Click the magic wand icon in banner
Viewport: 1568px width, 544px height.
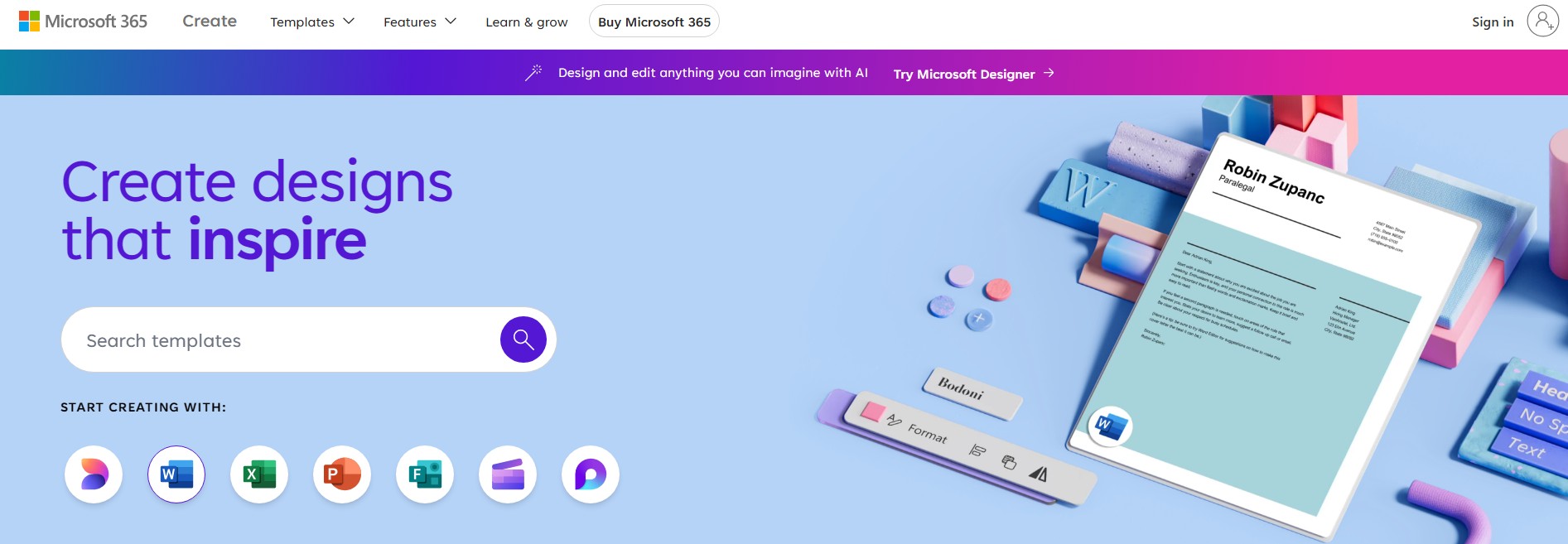(533, 73)
